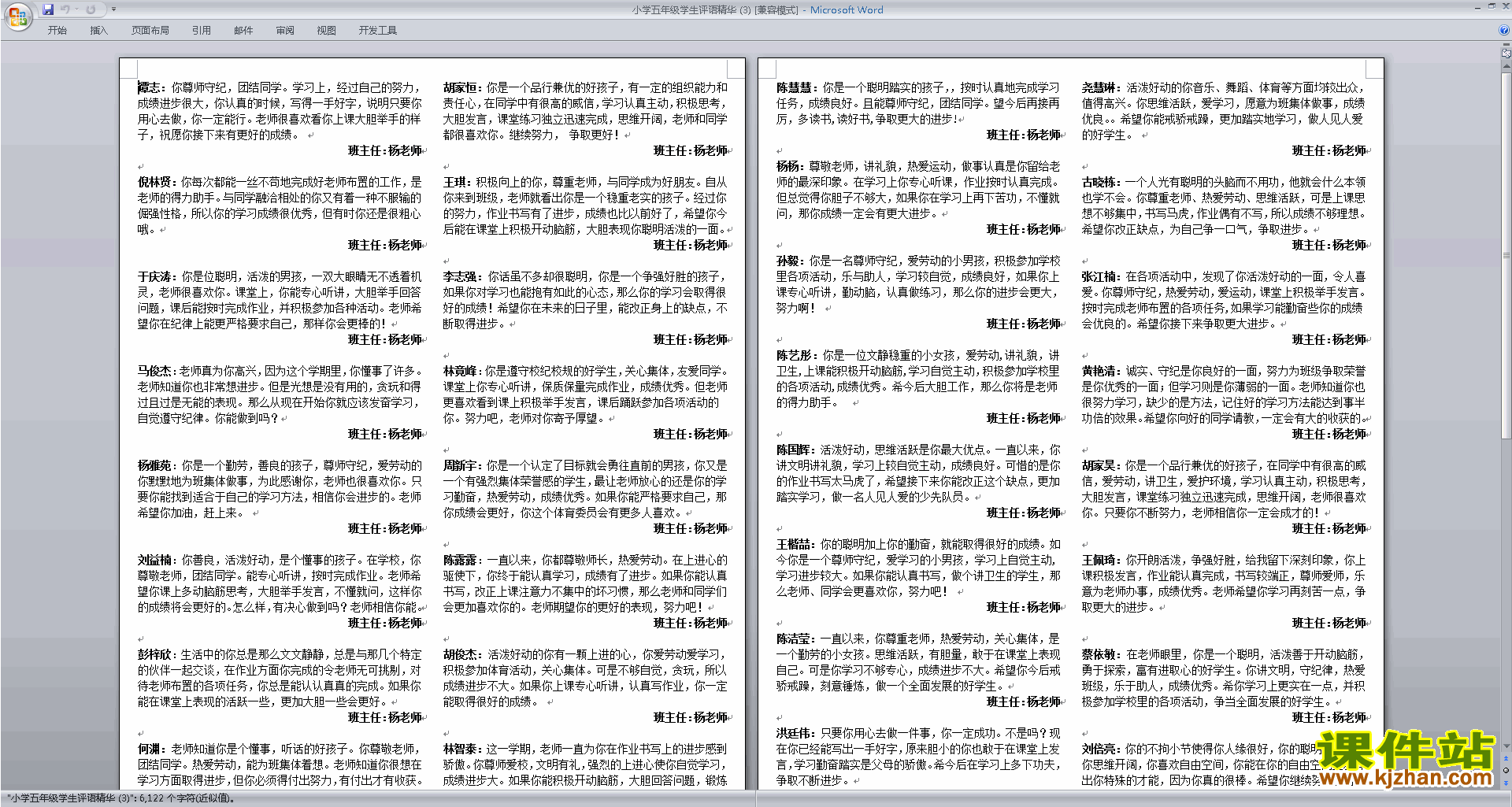
Task: Click the status bar word count text
Action: pyautogui.click(x=121, y=798)
